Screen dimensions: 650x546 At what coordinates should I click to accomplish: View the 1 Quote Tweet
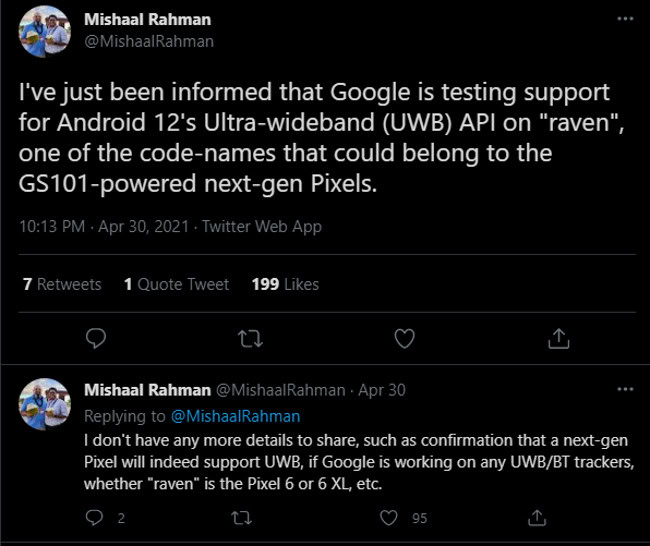coord(176,284)
